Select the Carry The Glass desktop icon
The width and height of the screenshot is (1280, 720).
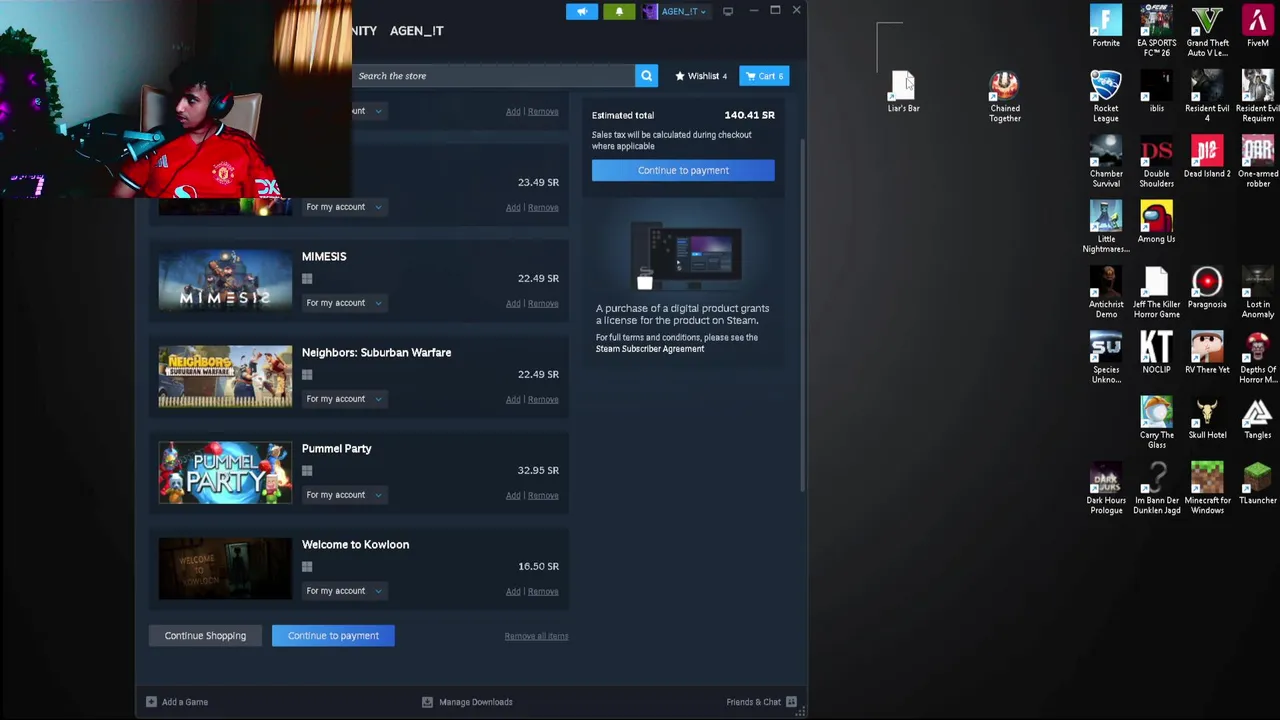[1156, 422]
